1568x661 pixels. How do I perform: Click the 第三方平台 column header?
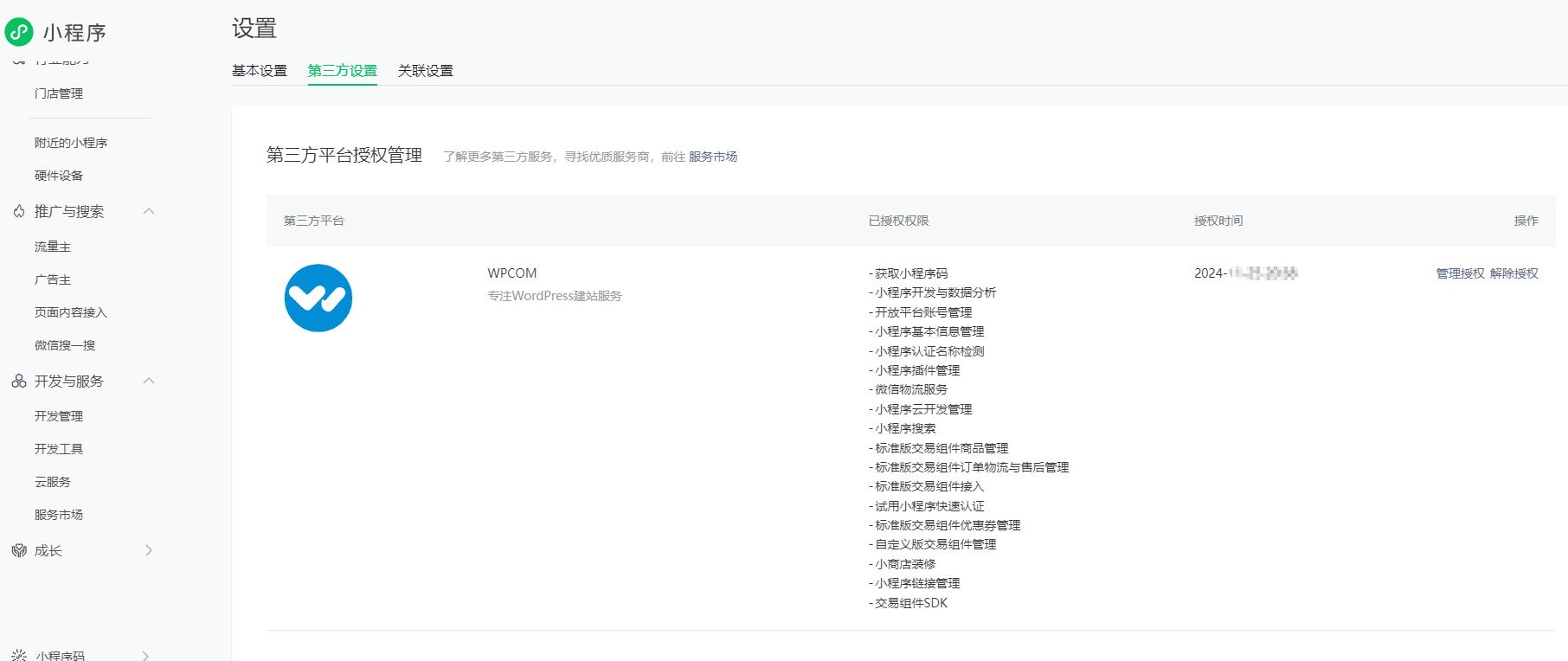click(x=314, y=221)
